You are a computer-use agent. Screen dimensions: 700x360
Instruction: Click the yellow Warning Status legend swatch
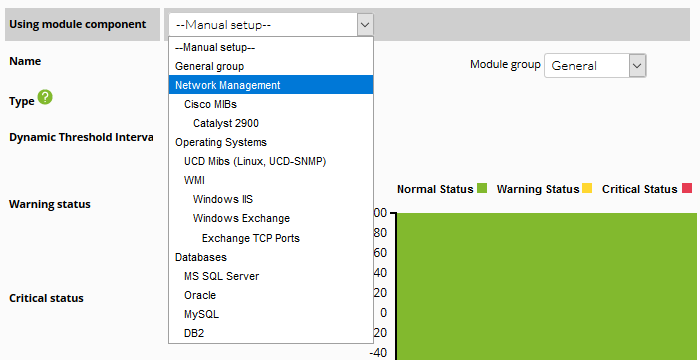587,188
